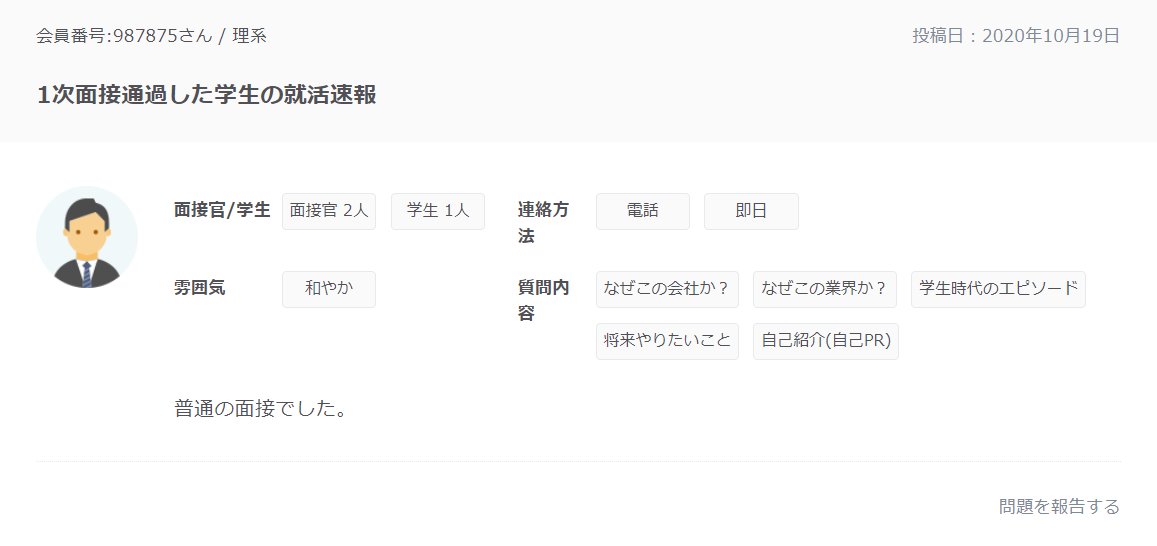Click the businessman avatar icon
Image resolution: width=1157 pixels, height=546 pixels.
(87, 237)
